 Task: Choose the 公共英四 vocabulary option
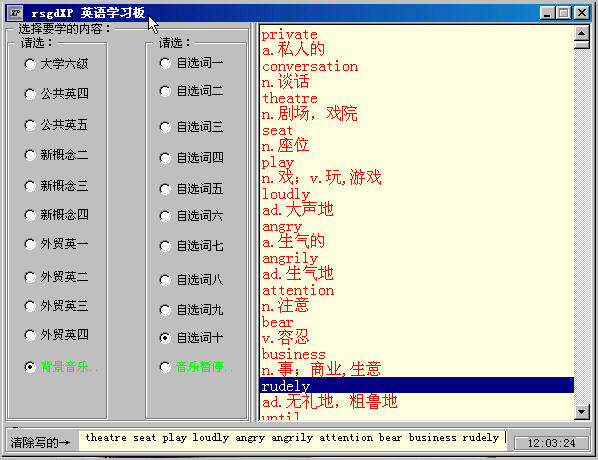click(56, 94)
